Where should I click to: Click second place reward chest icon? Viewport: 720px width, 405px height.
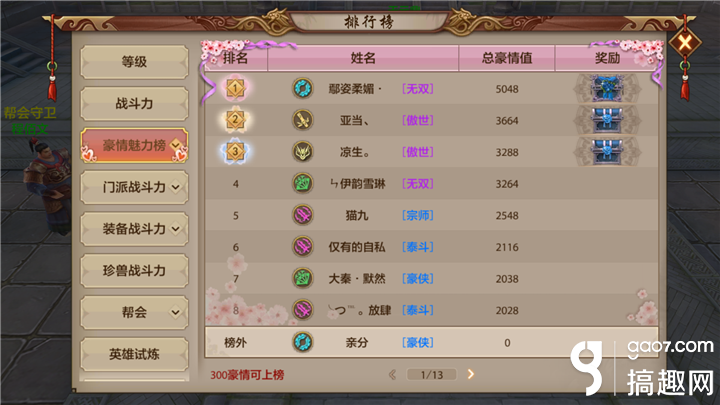(607, 120)
